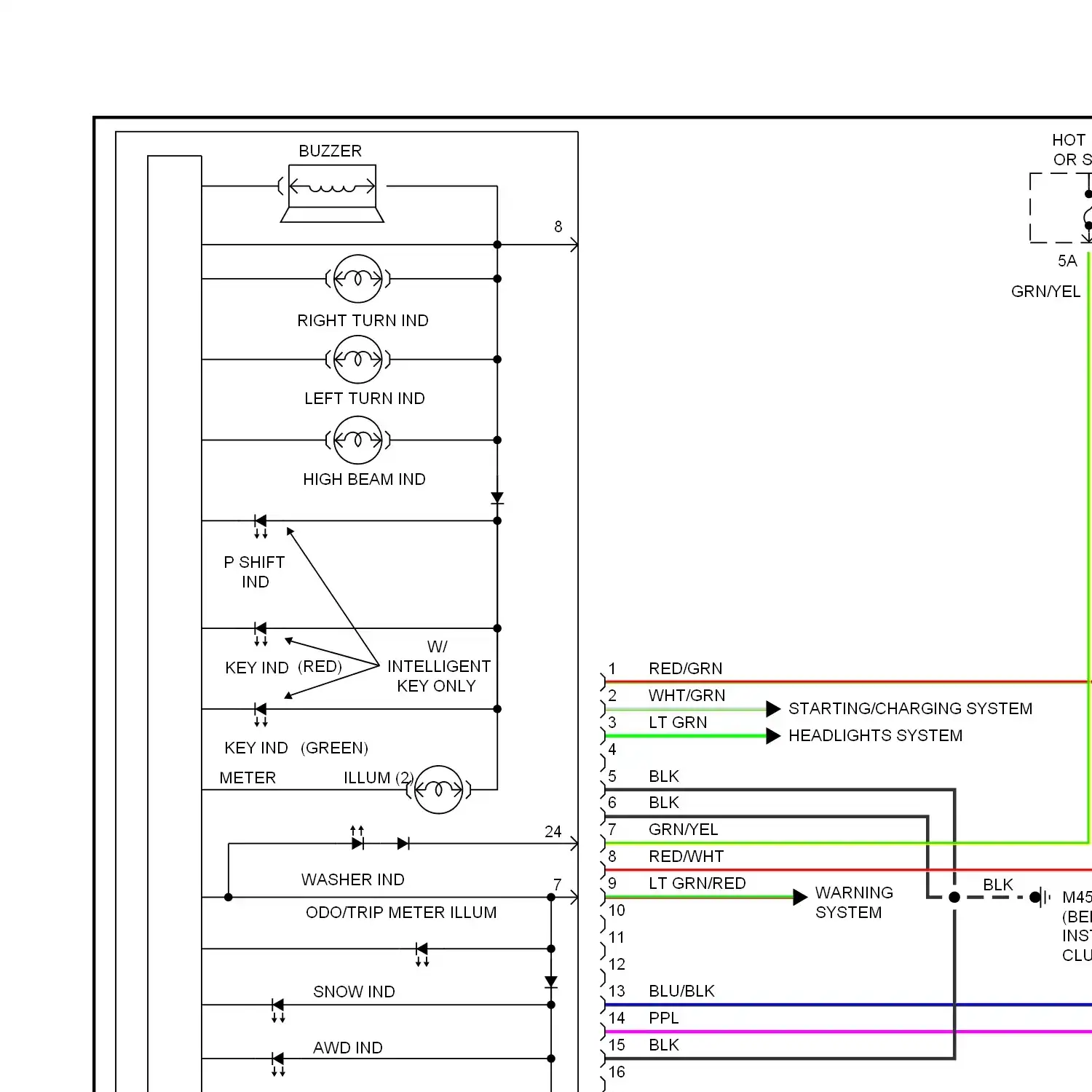Click the W/ INTELLIGENT KEY ONLY note
The width and height of the screenshot is (1092, 1092).
pyautogui.click(x=438, y=666)
